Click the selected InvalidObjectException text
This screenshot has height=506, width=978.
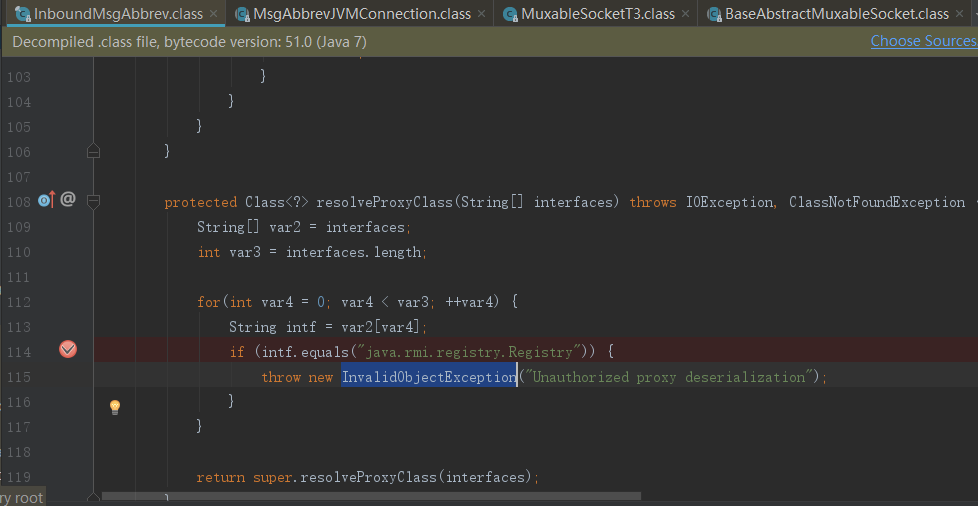[x=428, y=377]
